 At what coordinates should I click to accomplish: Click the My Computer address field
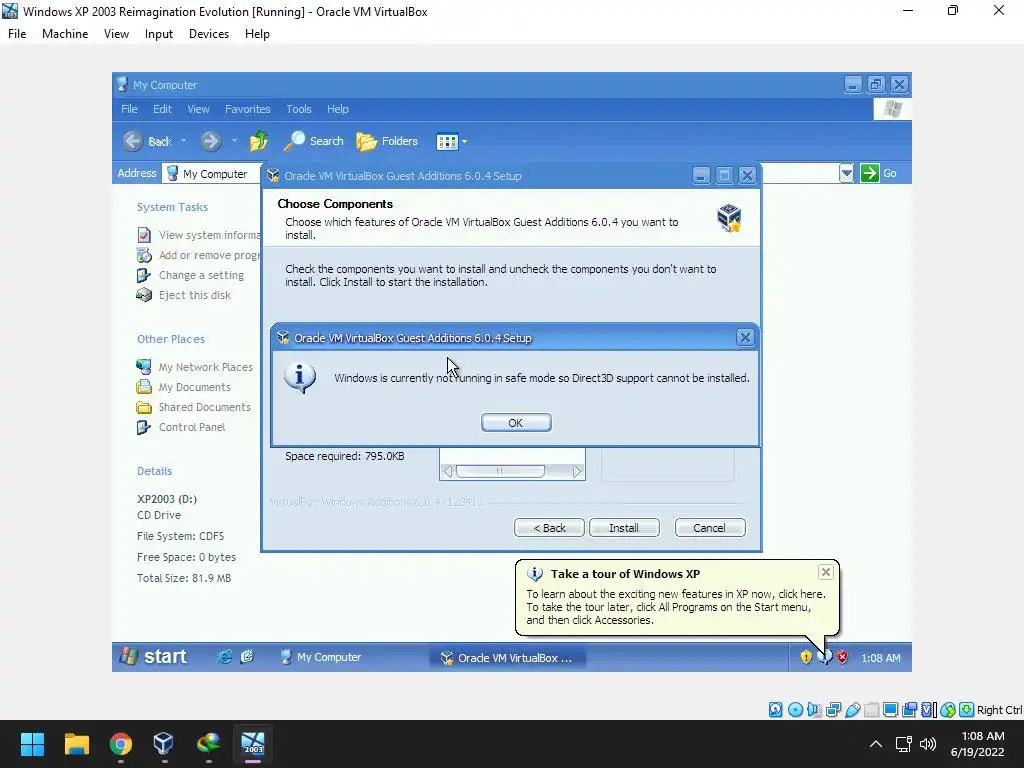pyautogui.click(x=212, y=173)
